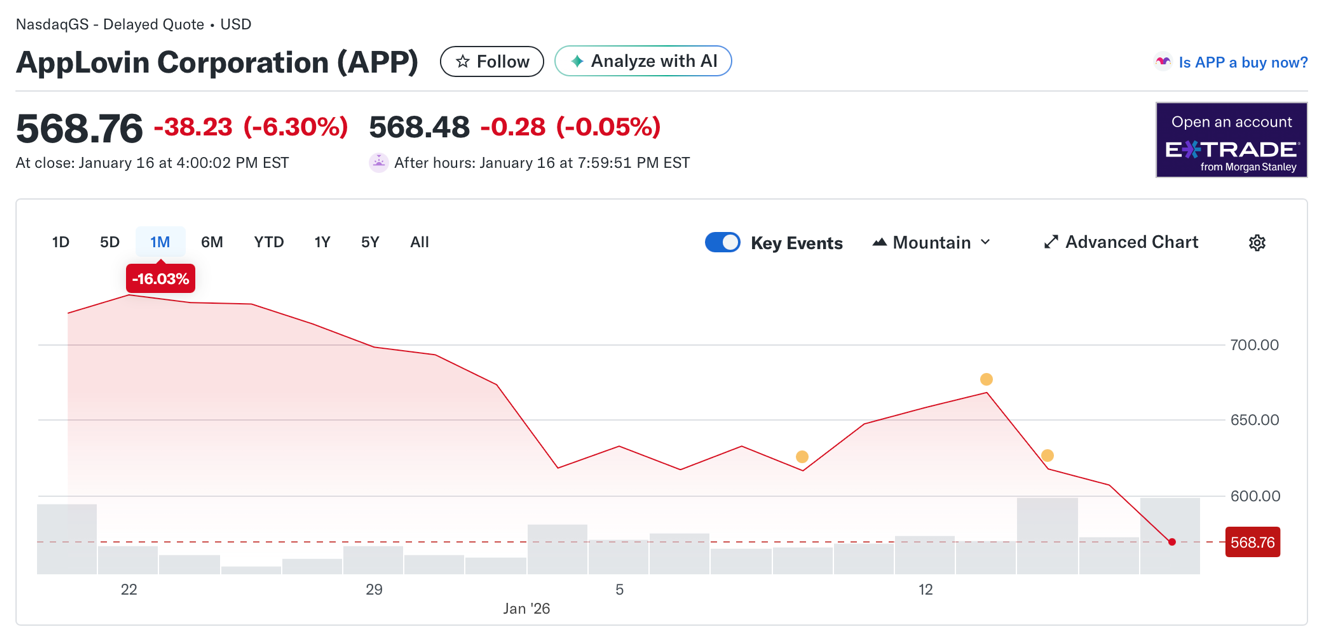The height and width of the screenshot is (638, 1321).
Task: Click the Mountain chart type icon
Action: 880,242
